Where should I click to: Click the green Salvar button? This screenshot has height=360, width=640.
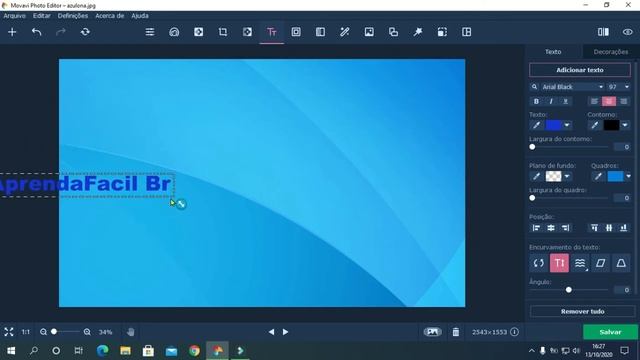(x=610, y=332)
